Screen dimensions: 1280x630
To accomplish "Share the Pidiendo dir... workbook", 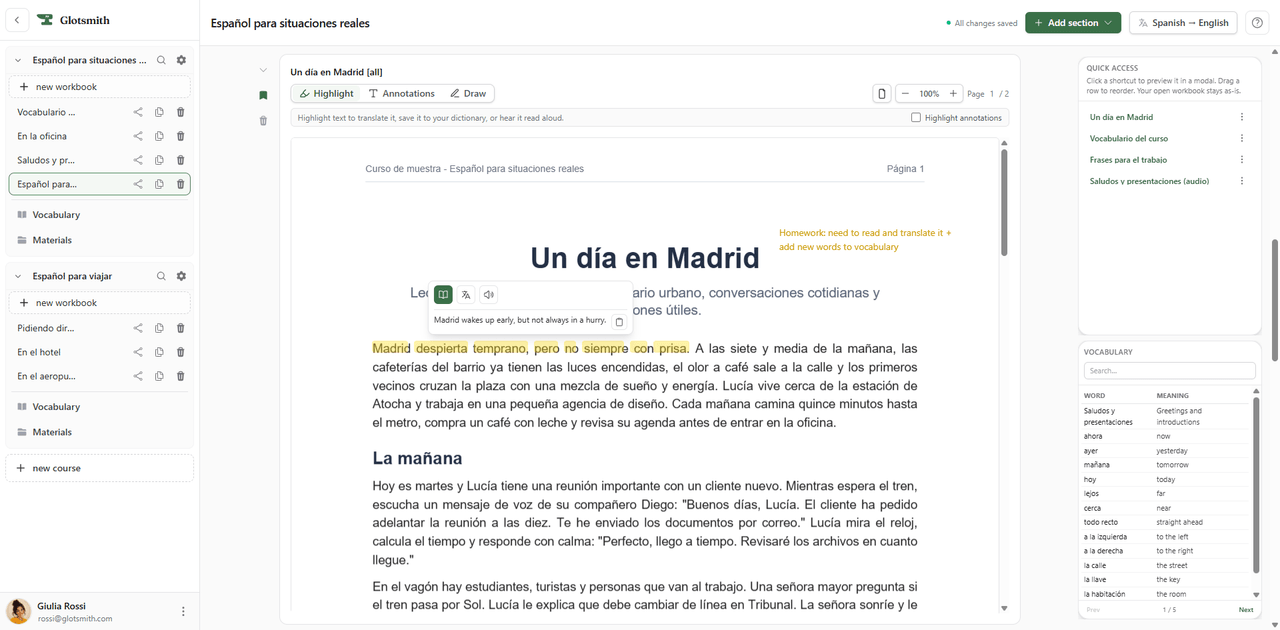I will point(138,328).
